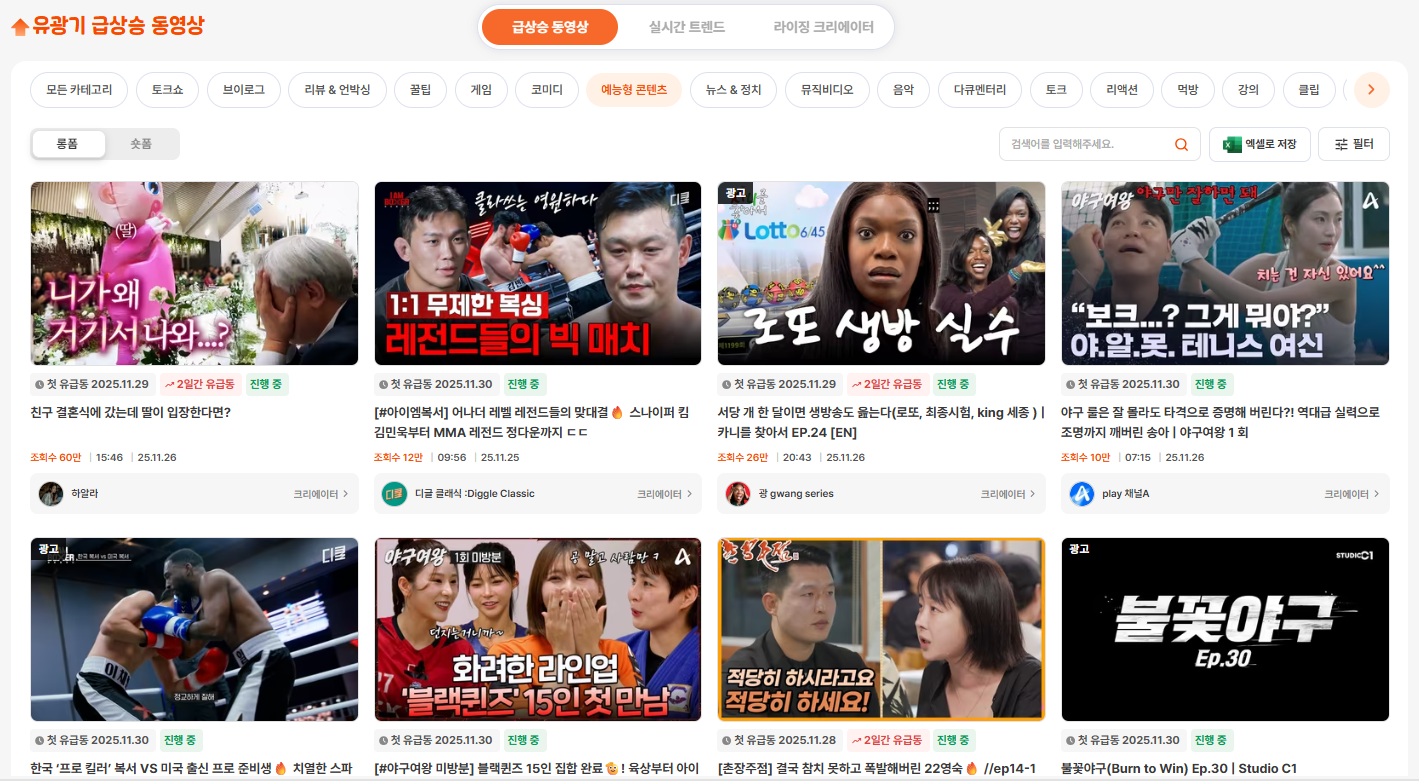Image resolution: width=1419 pixels, height=781 pixels.
Task: Expand more categories with the right arrow
Action: click(1371, 89)
